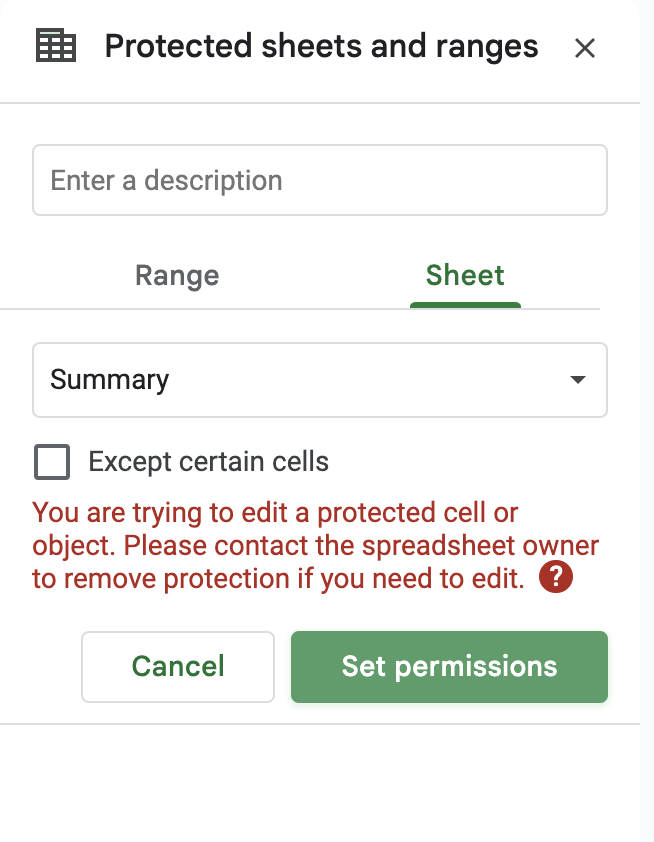
Task: Click the Protected sheets and ranges heading
Action: click(x=321, y=46)
